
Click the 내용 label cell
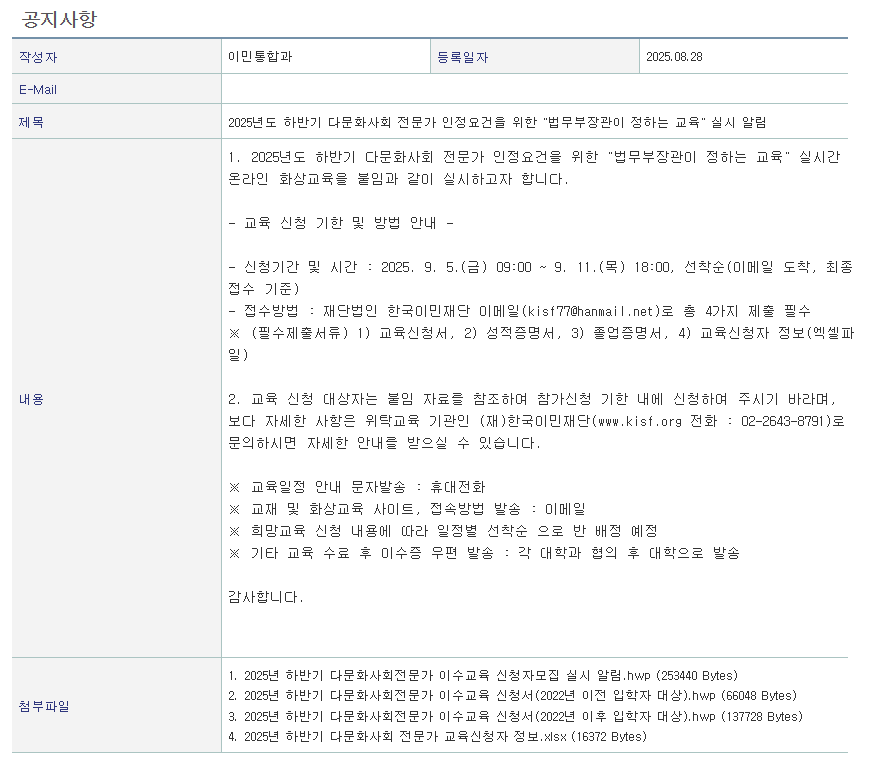tap(116, 399)
